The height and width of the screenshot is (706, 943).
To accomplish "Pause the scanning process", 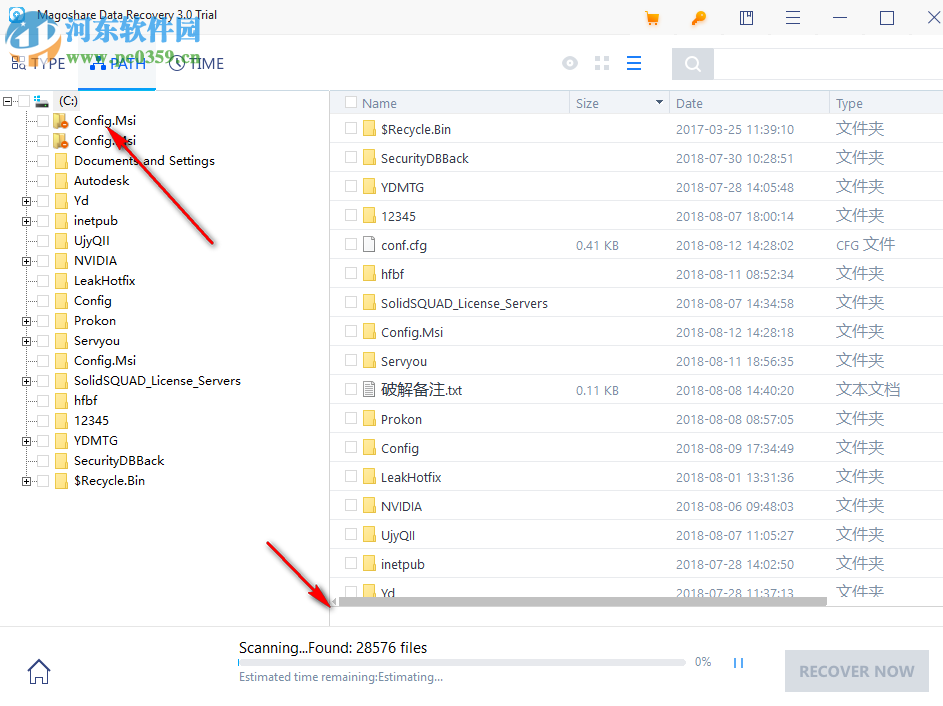I will 738,661.
